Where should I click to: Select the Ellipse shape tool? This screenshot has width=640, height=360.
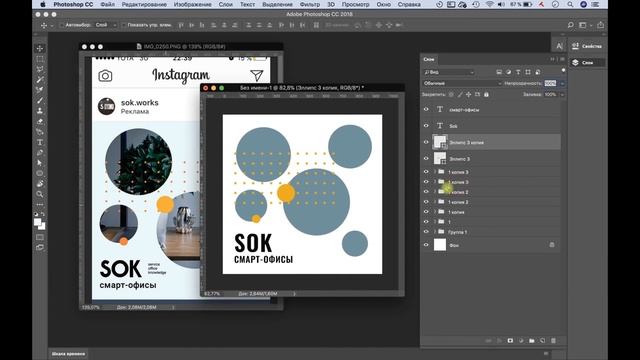click(x=40, y=173)
